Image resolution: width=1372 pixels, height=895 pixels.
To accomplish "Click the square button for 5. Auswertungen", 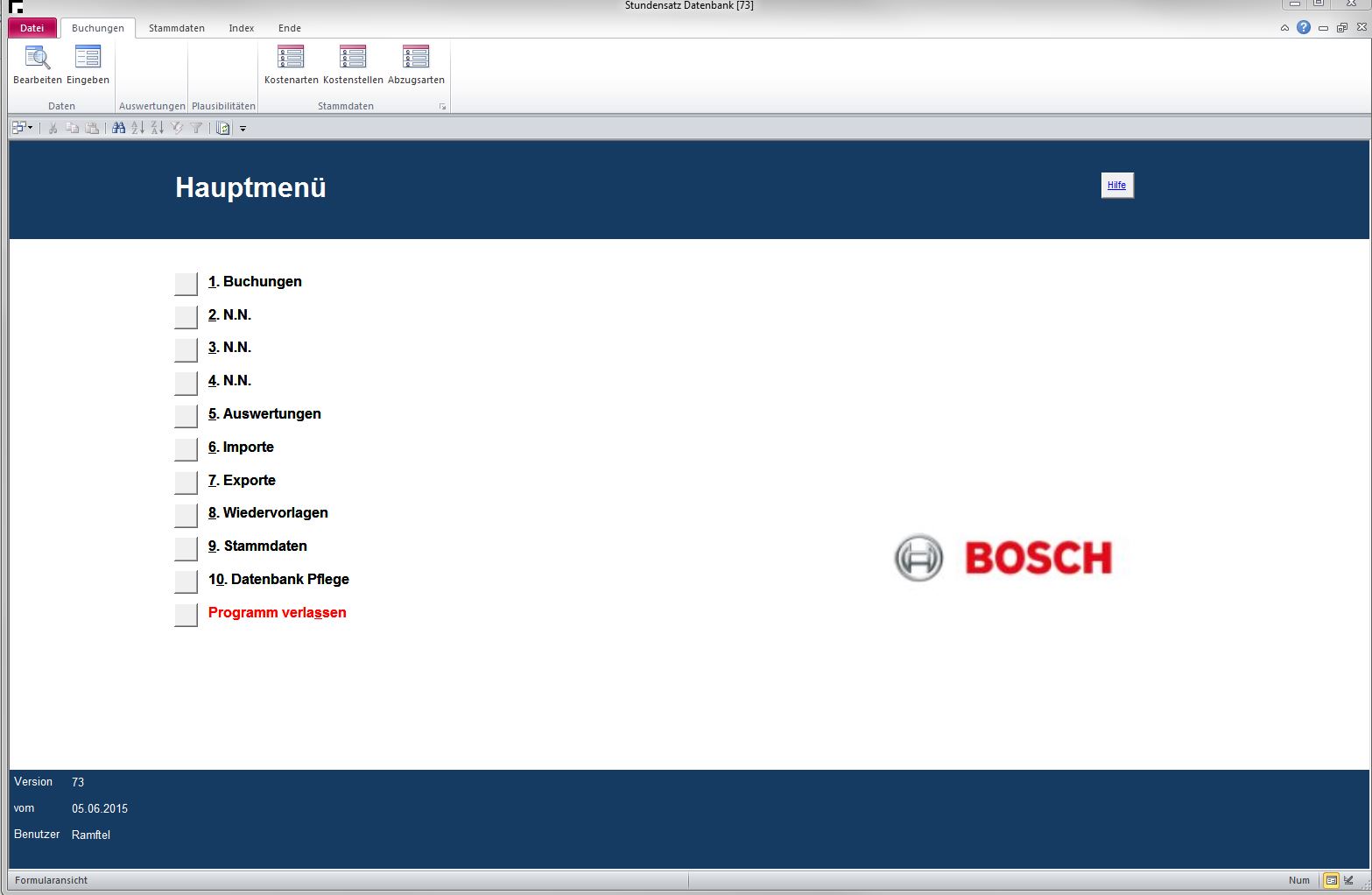I will pos(186,416).
